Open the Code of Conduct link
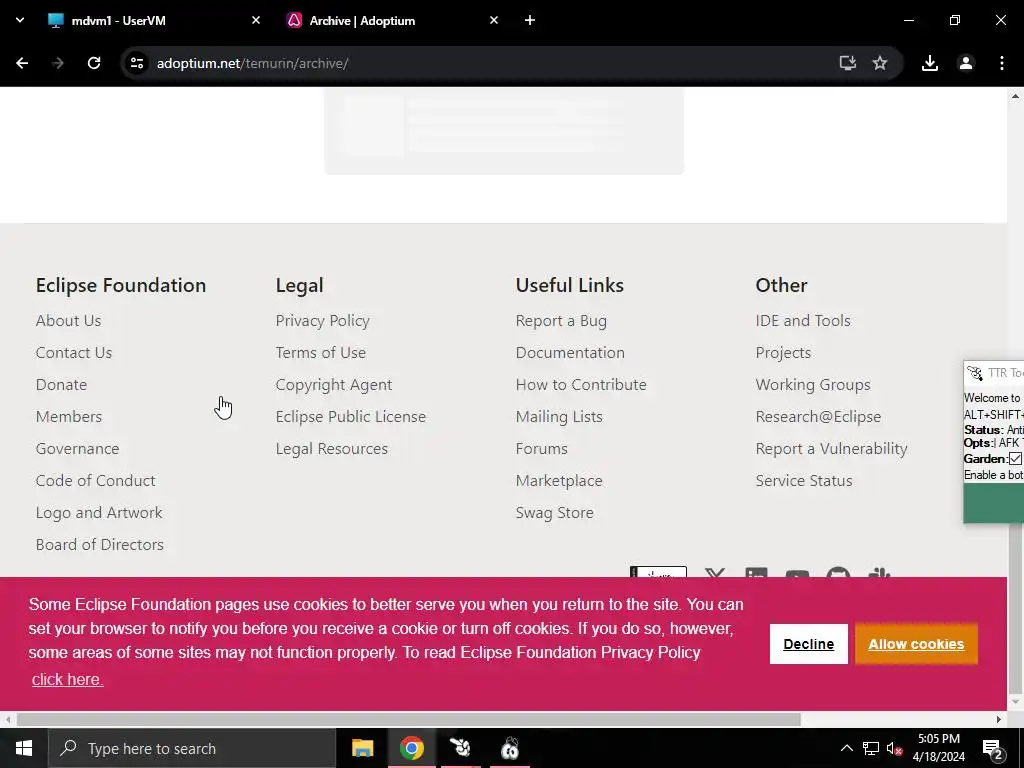The image size is (1024, 768). (x=95, y=481)
